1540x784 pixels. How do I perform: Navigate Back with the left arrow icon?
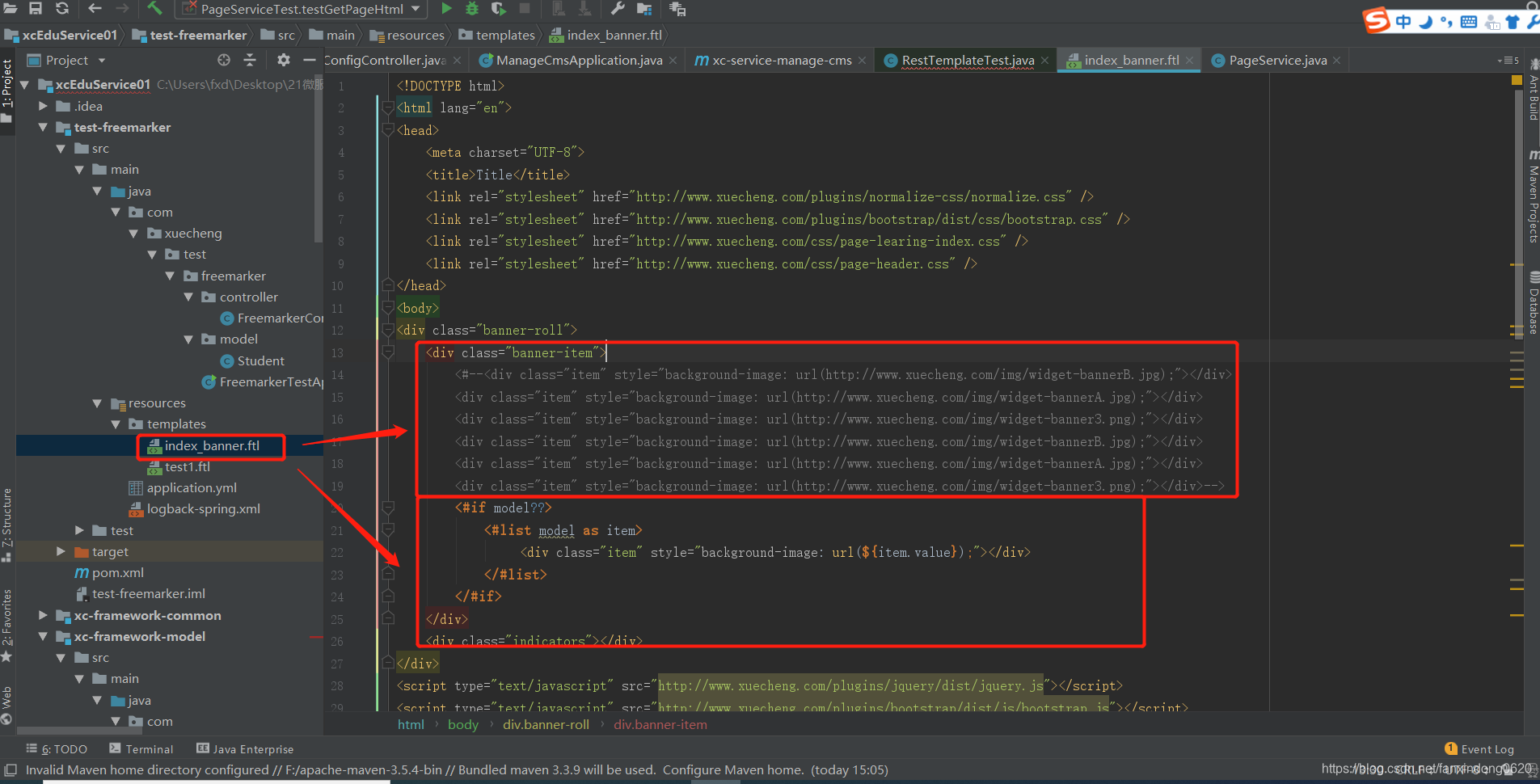95,8
